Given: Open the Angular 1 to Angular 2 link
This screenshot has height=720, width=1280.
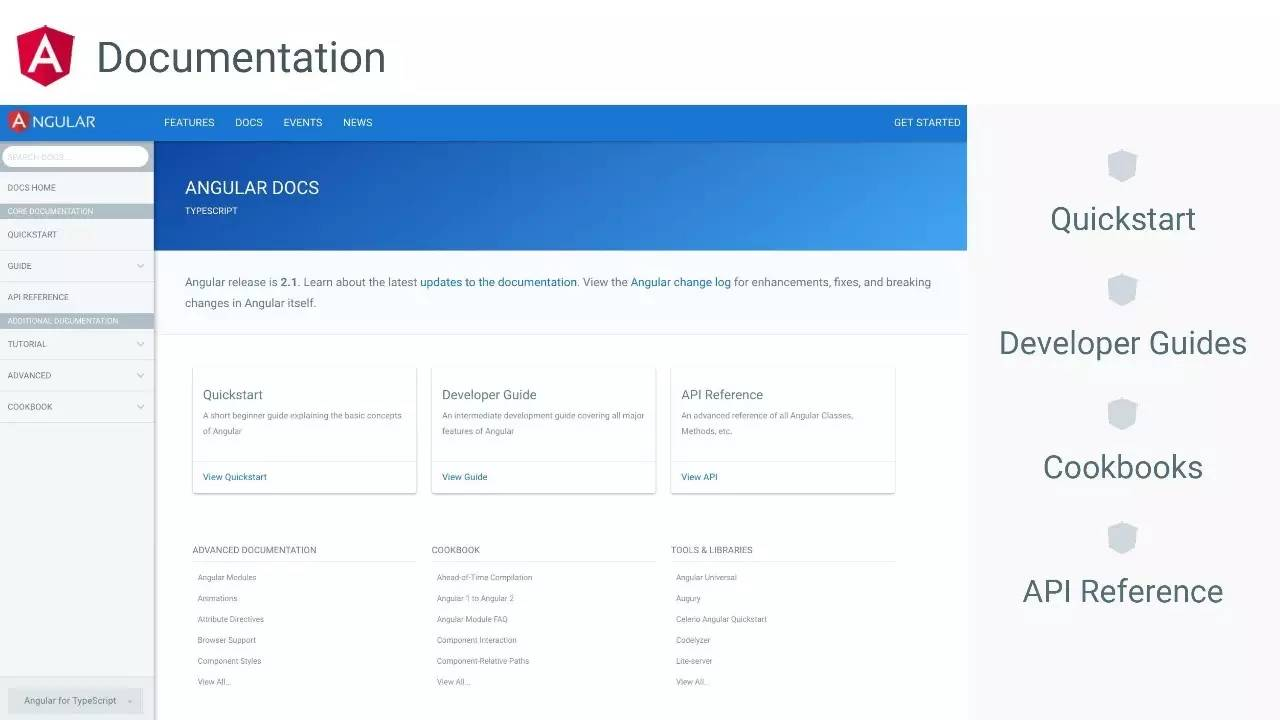Looking at the screenshot, I should point(475,599).
